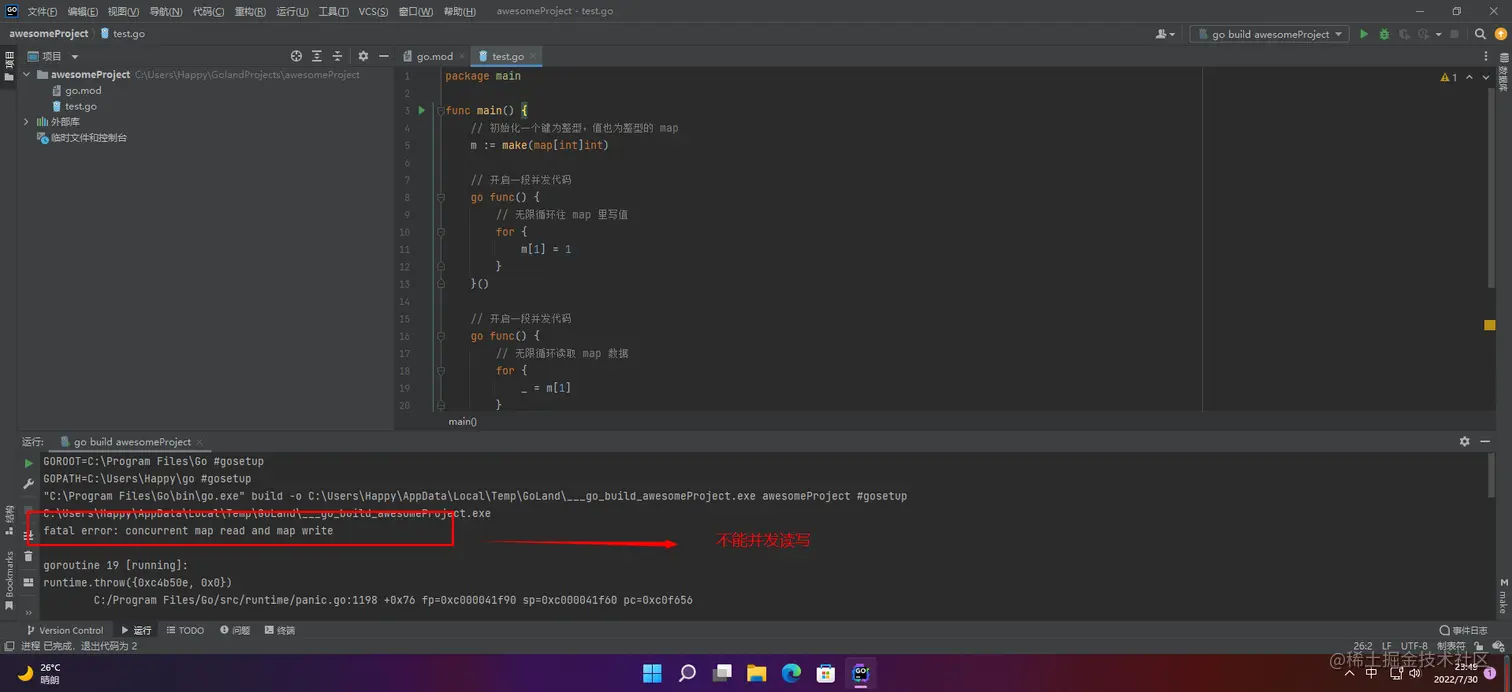Close the go build awesomeProject run tab
The width and height of the screenshot is (1512, 692).
coord(200,442)
